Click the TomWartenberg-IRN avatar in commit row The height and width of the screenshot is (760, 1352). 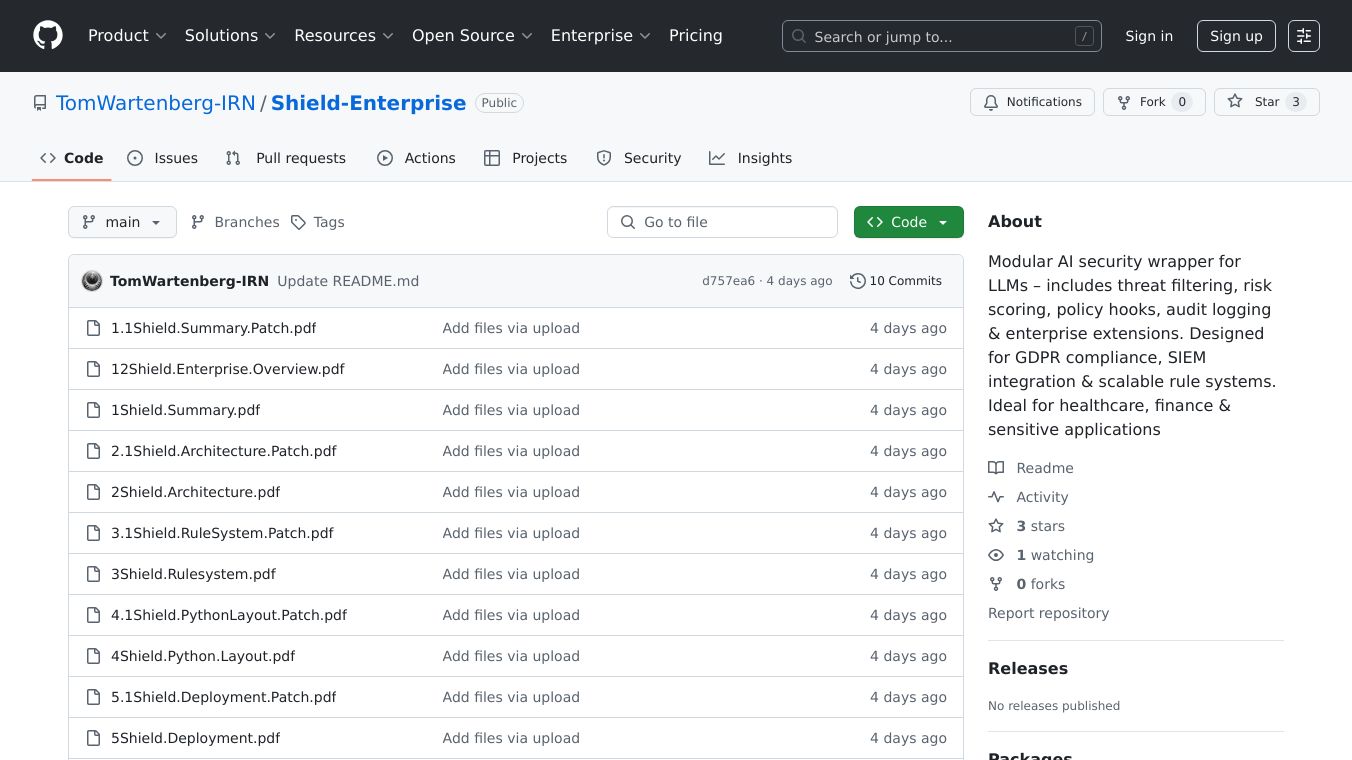pyautogui.click(x=92, y=281)
